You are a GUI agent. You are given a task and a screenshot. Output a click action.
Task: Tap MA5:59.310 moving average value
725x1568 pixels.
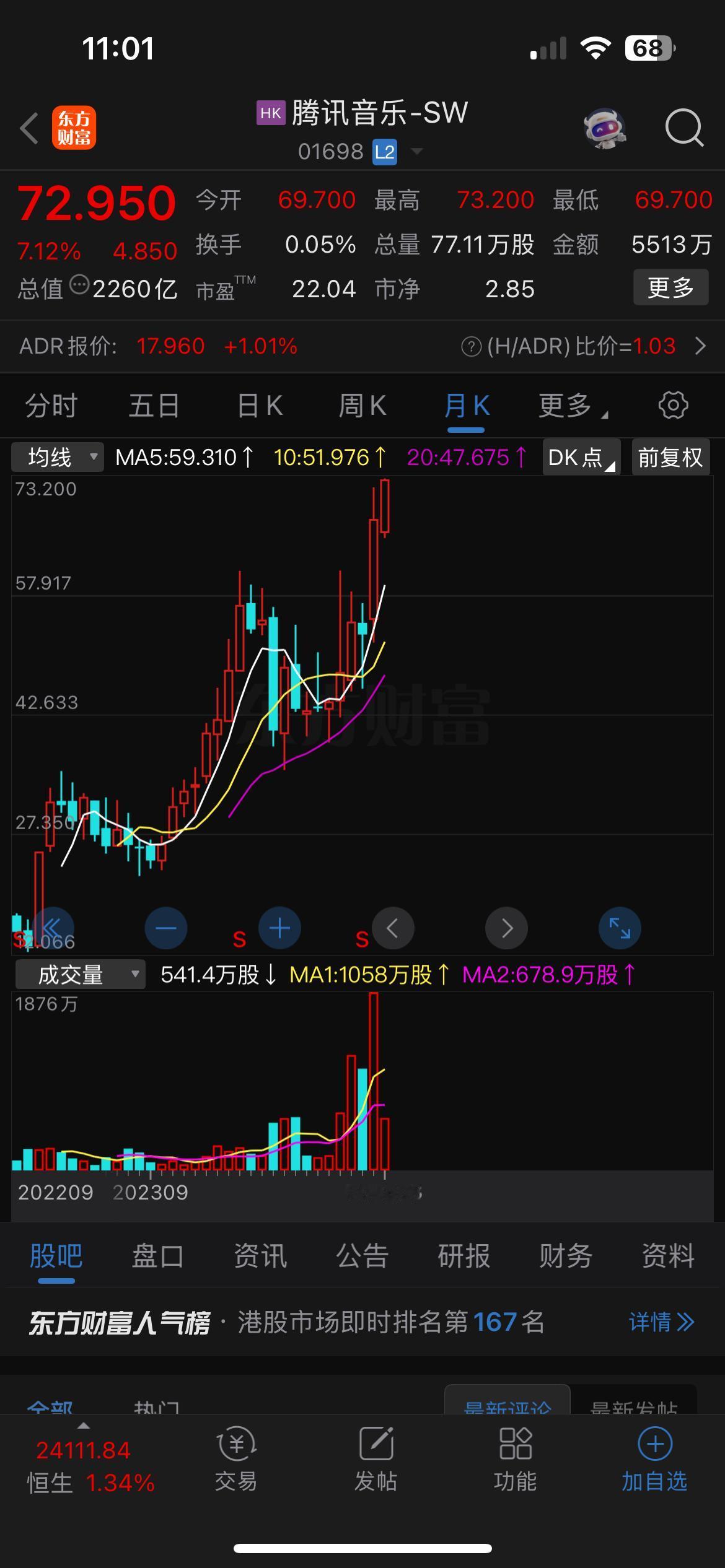(x=184, y=458)
